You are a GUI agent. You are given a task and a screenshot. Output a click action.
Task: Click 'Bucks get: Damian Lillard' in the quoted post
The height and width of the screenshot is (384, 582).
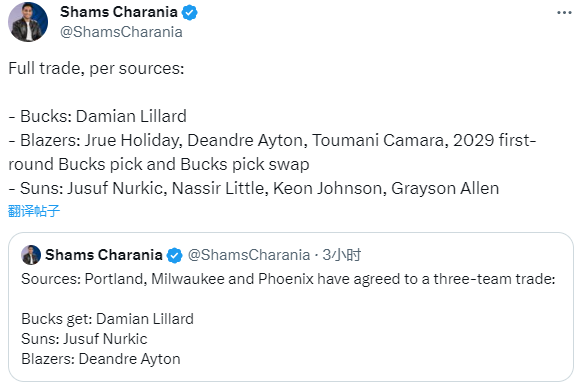click(107, 319)
